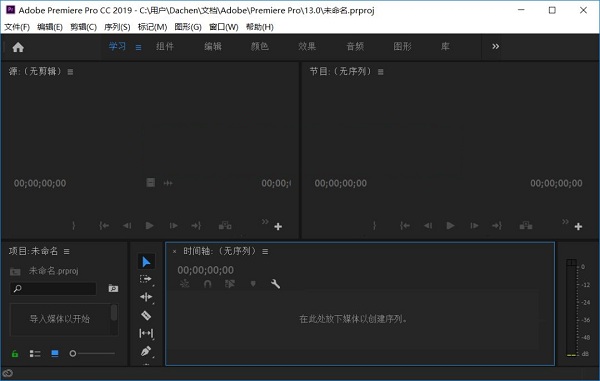Select the Selection arrow tool
The height and width of the screenshot is (381, 600).
[146, 262]
